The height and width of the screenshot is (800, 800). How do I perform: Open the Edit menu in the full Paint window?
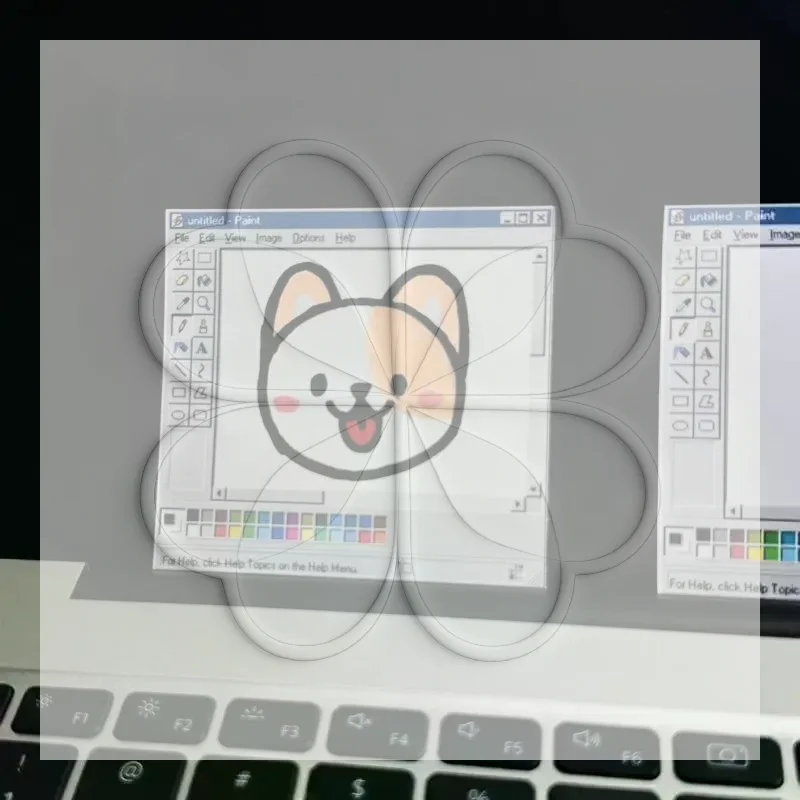[207, 238]
